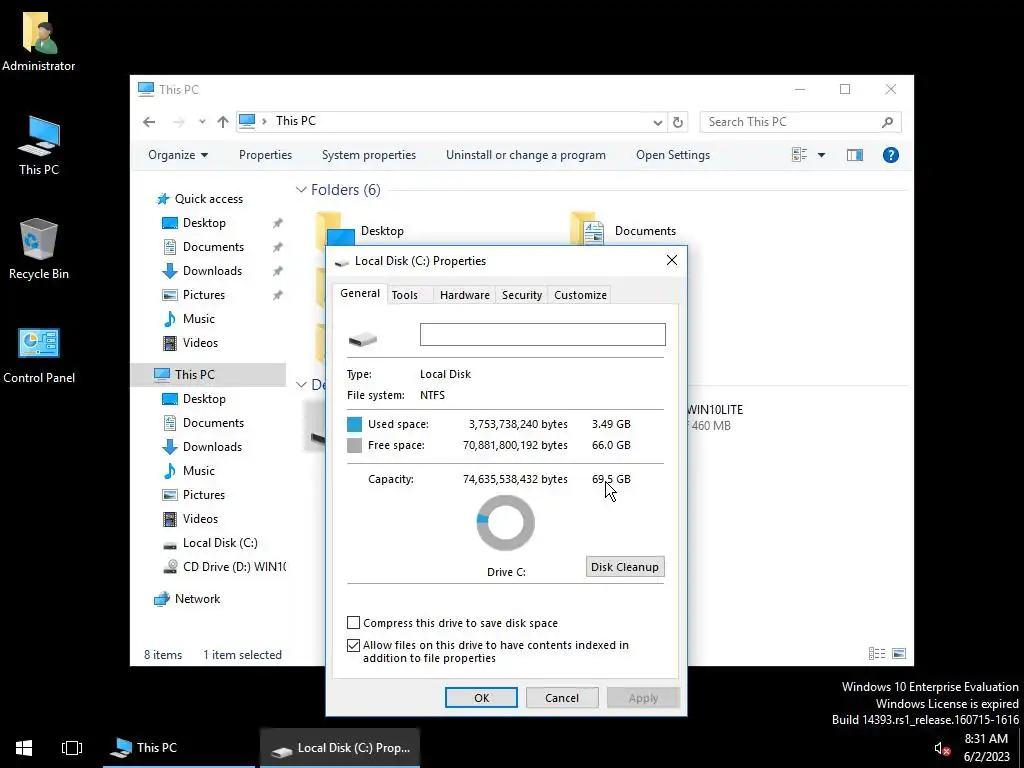This screenshot has height=768, width=1024.
Task: Enable Compress this drive checkbox
Action: click(x=353, y=622)
